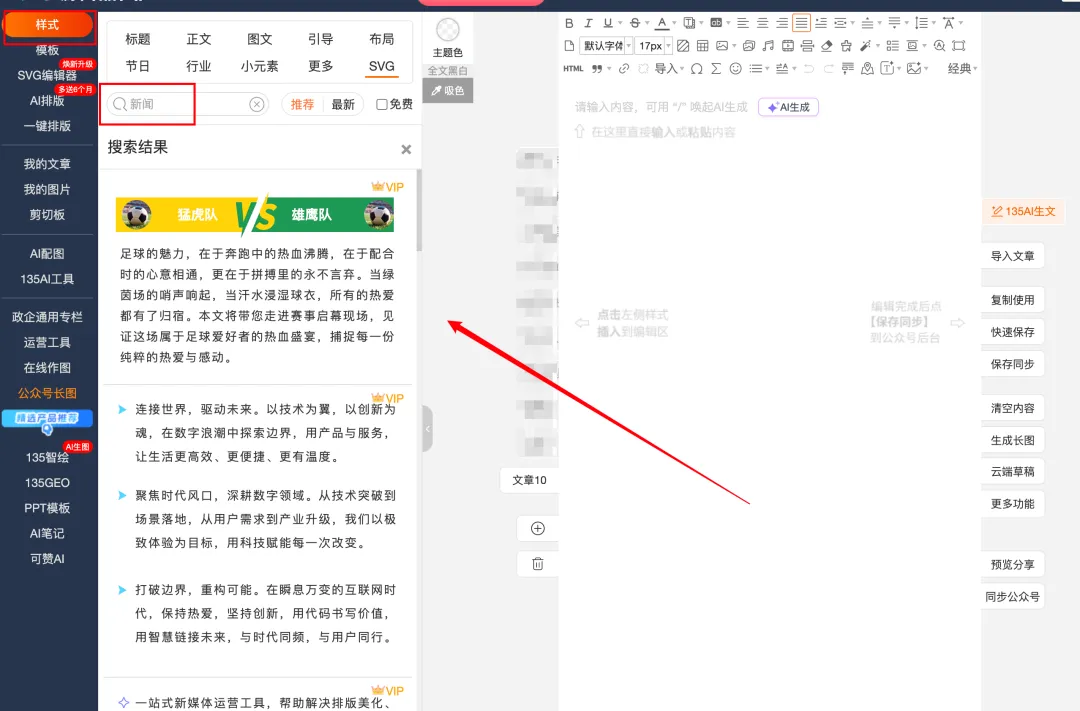Toggle the 免费 checkbox

click(382, 104)
